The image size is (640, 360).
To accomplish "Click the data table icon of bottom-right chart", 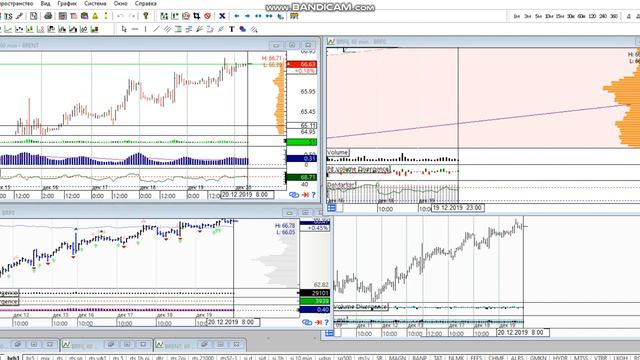I will pyautogui.click(x=329, y=333).
